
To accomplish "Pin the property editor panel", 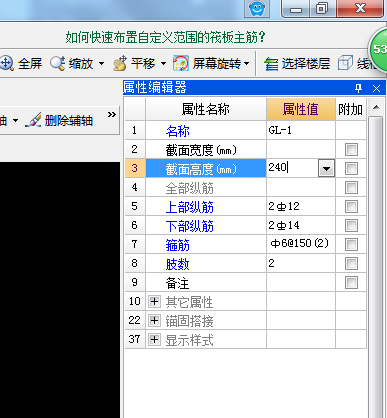I will [359, 88].
